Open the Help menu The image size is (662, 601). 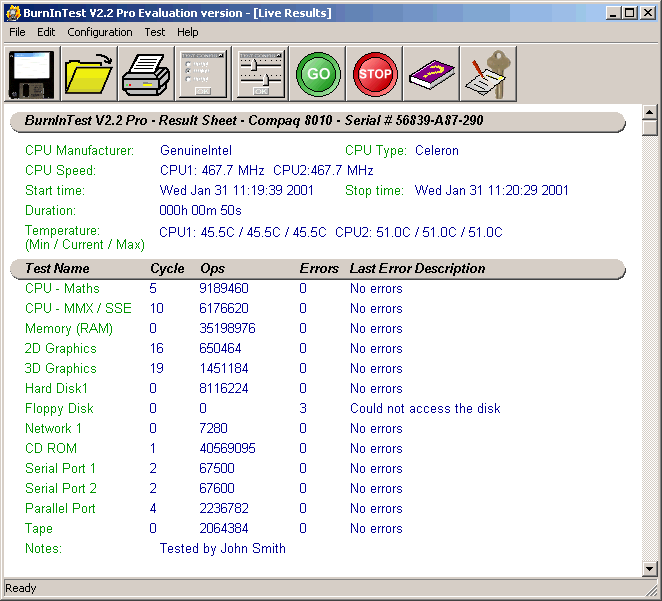[x=187, y=32]
